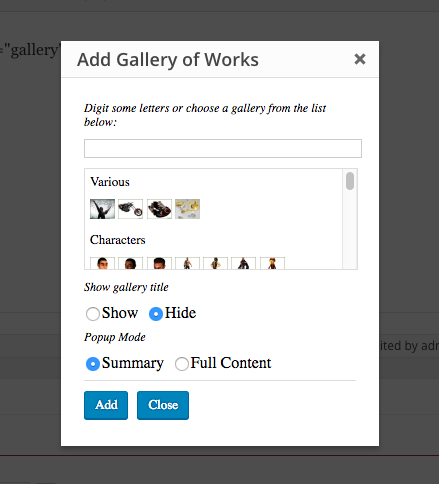Select the Characters gallery title
The image size is (439, 484).
click(x=117, y=240)
